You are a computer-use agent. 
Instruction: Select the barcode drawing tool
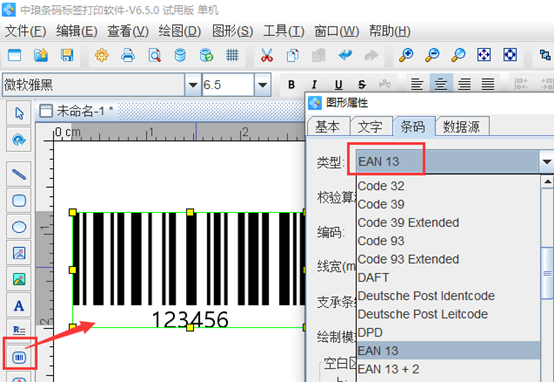(x=19, y=357)
